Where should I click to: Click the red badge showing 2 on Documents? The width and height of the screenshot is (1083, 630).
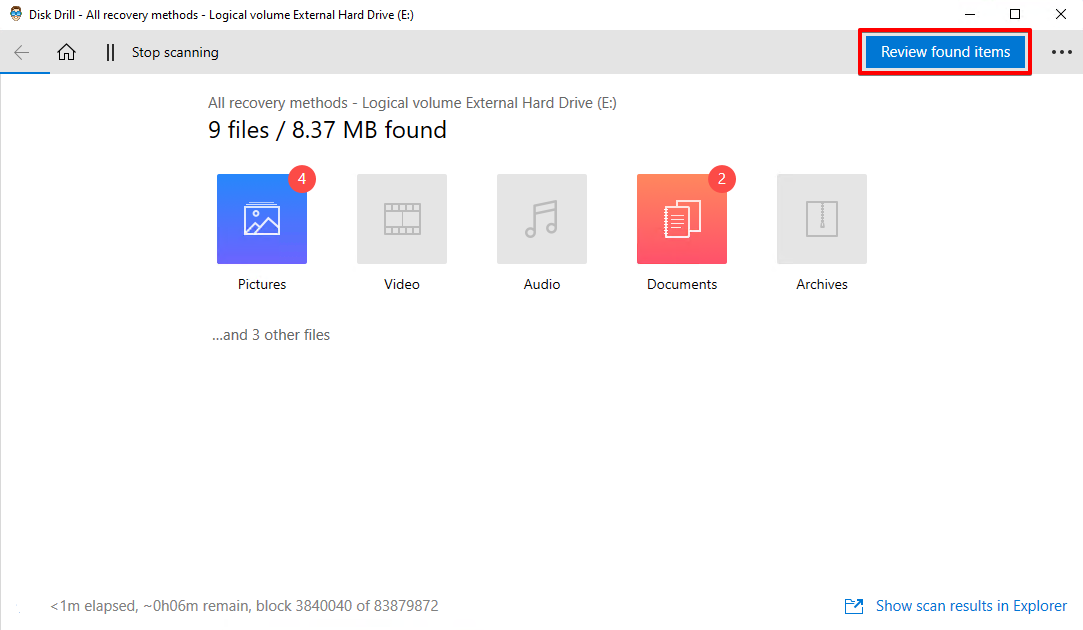pyautogui.click(x=722, y=179)
